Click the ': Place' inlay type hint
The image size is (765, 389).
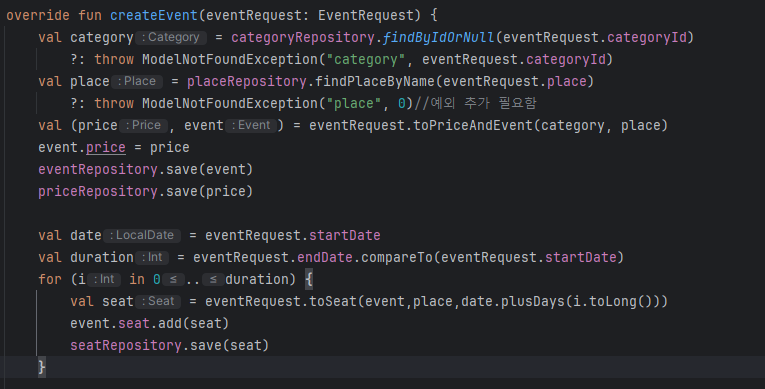137,82
